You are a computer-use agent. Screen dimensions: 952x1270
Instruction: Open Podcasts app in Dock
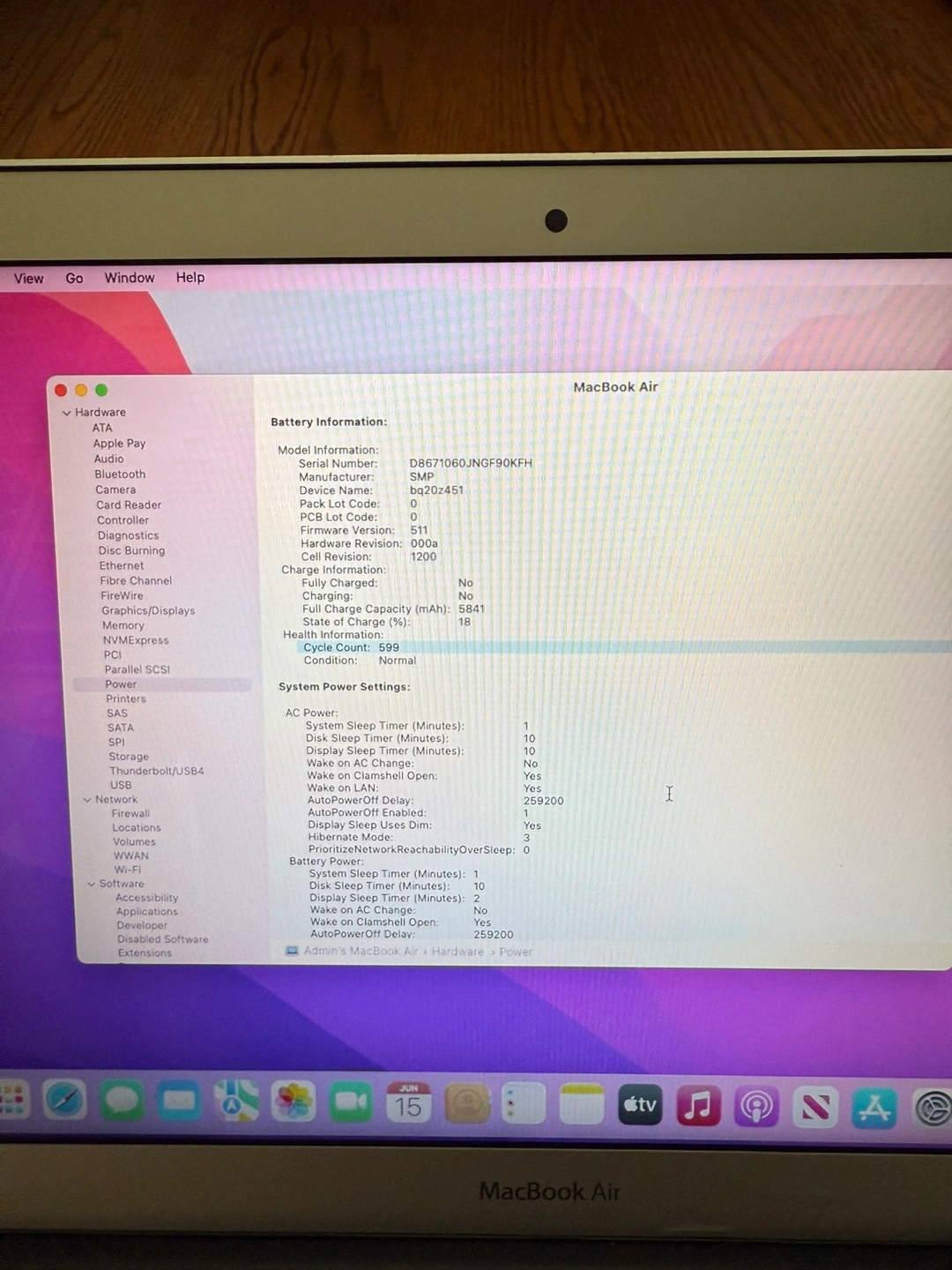(x=756, y=1106)
